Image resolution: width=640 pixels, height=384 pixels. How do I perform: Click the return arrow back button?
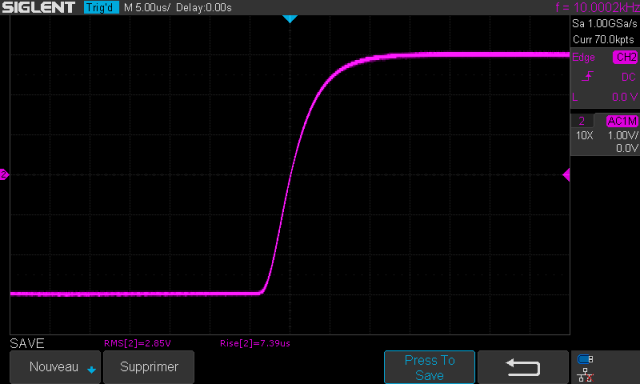pos(523,367)
